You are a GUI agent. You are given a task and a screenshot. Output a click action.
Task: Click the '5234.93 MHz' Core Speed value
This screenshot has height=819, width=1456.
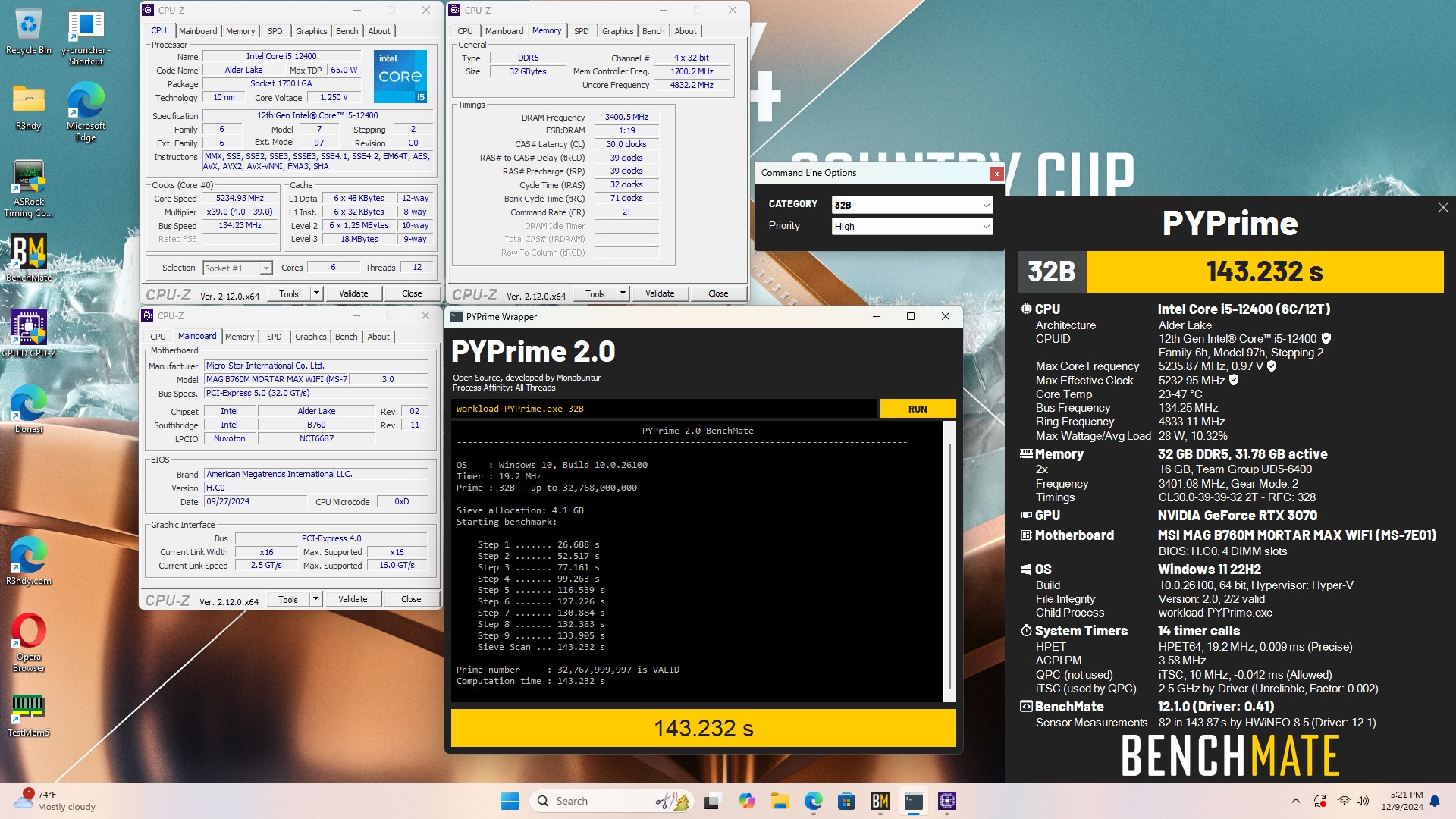pos(240,198)
